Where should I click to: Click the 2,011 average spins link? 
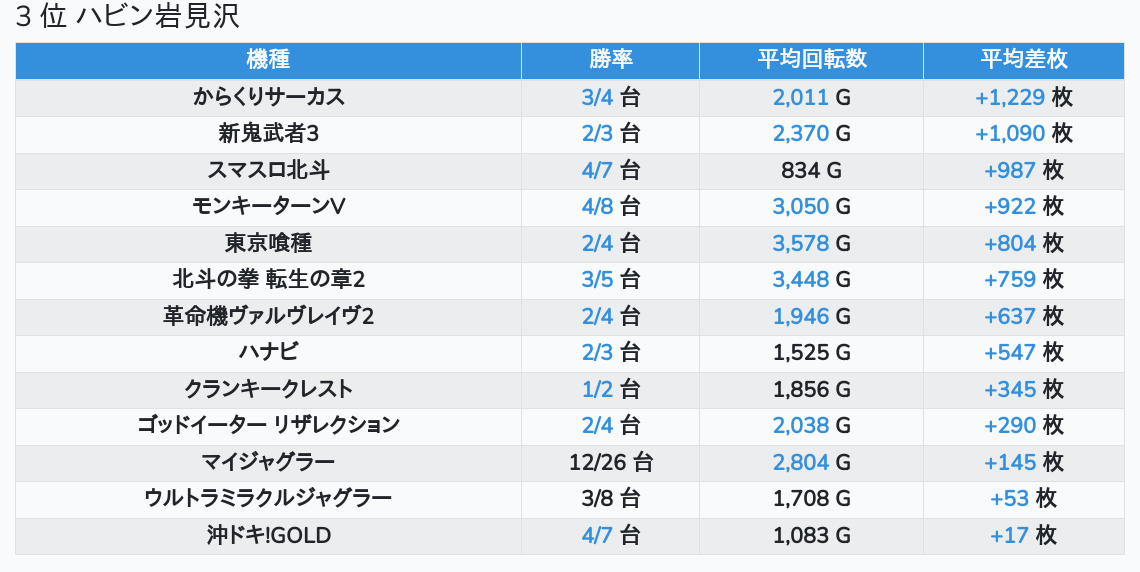(x=800, y=97)
